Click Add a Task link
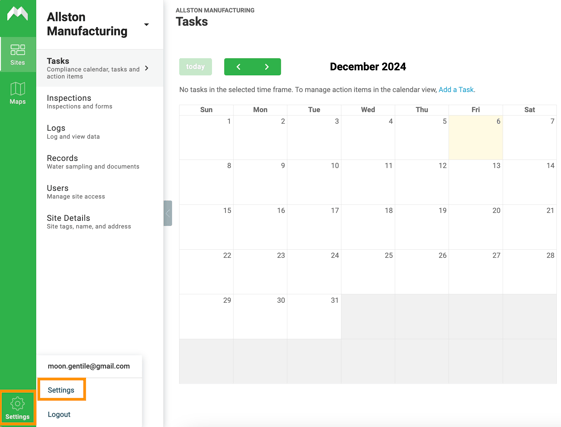This screenshot has width=561, height=427. [x=457, y=89]
